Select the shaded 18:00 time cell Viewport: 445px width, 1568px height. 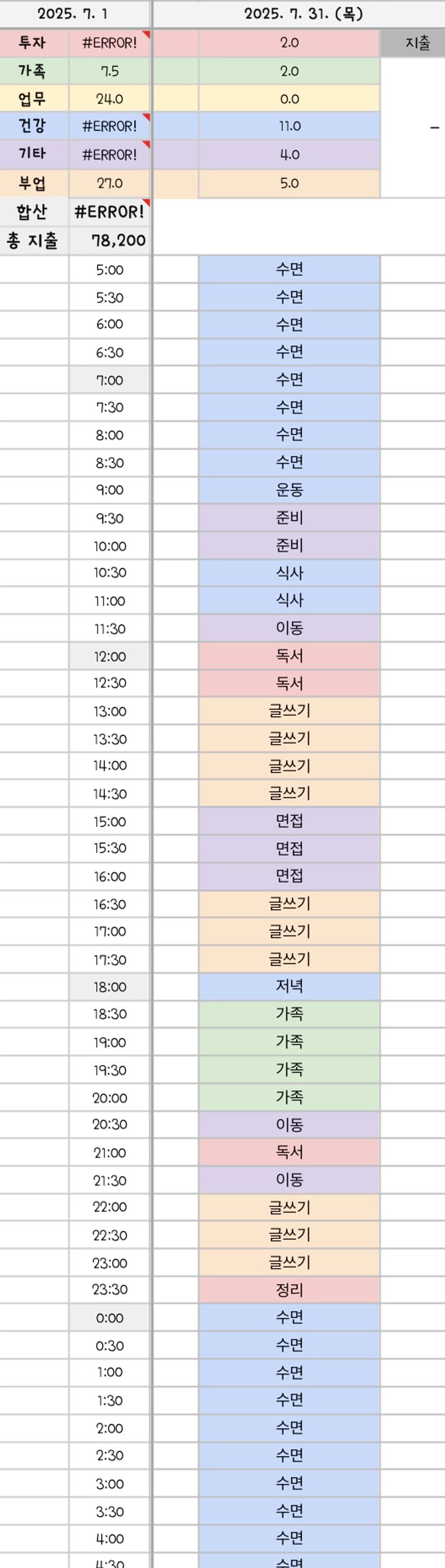[x=110, y=987]
